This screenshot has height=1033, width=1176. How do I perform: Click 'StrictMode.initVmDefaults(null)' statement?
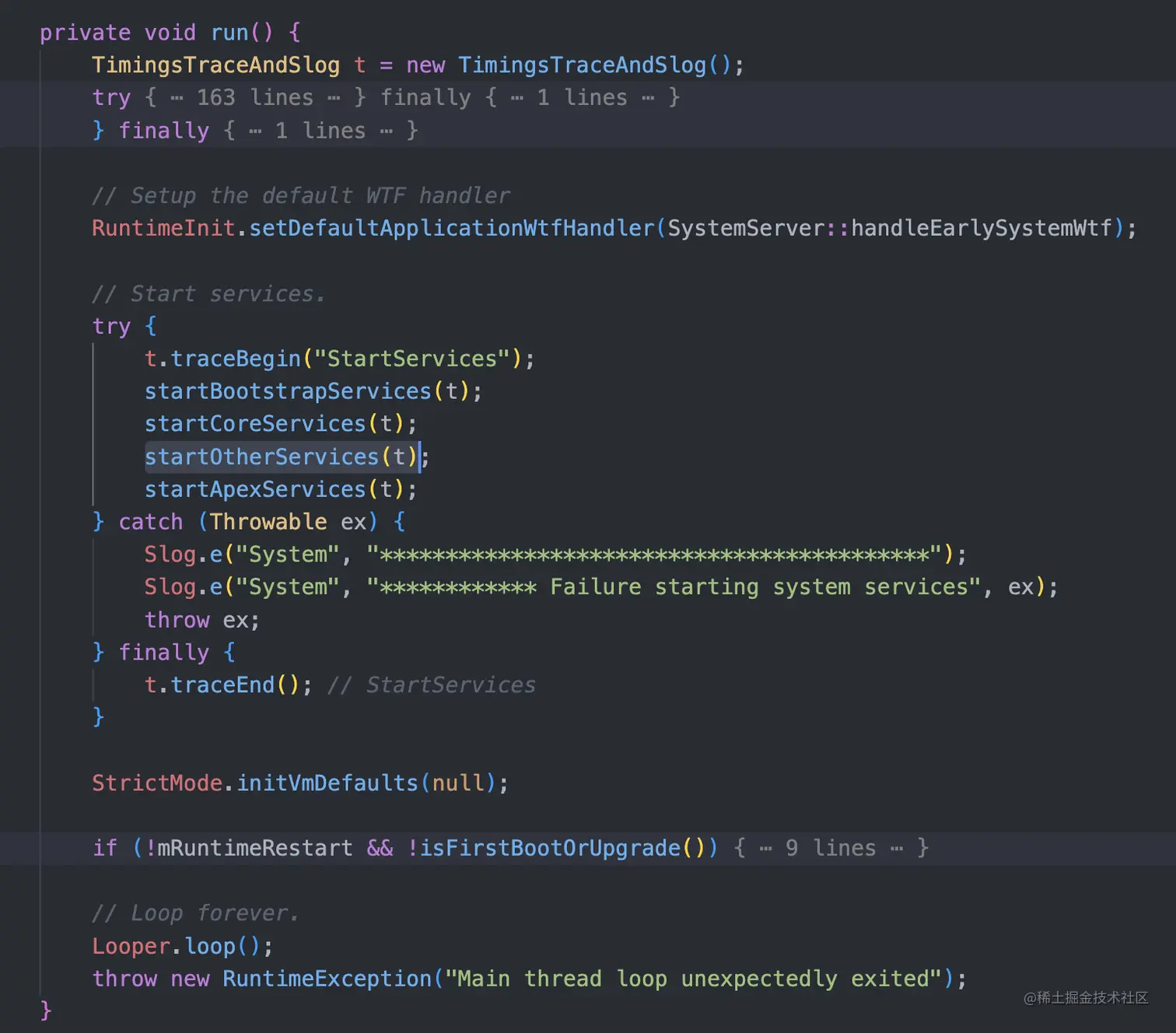point(300,783)
